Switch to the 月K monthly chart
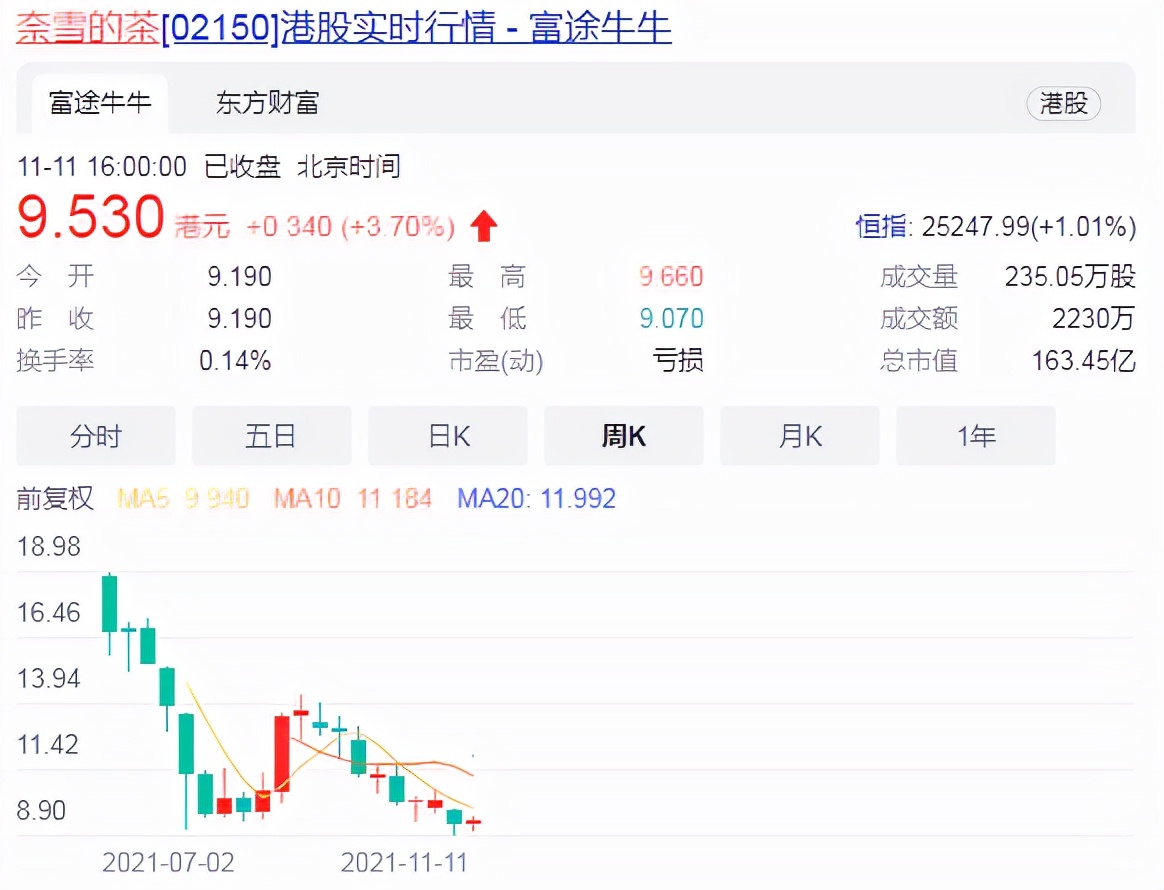Screen dimensions: 1164x890 (799, 435)
